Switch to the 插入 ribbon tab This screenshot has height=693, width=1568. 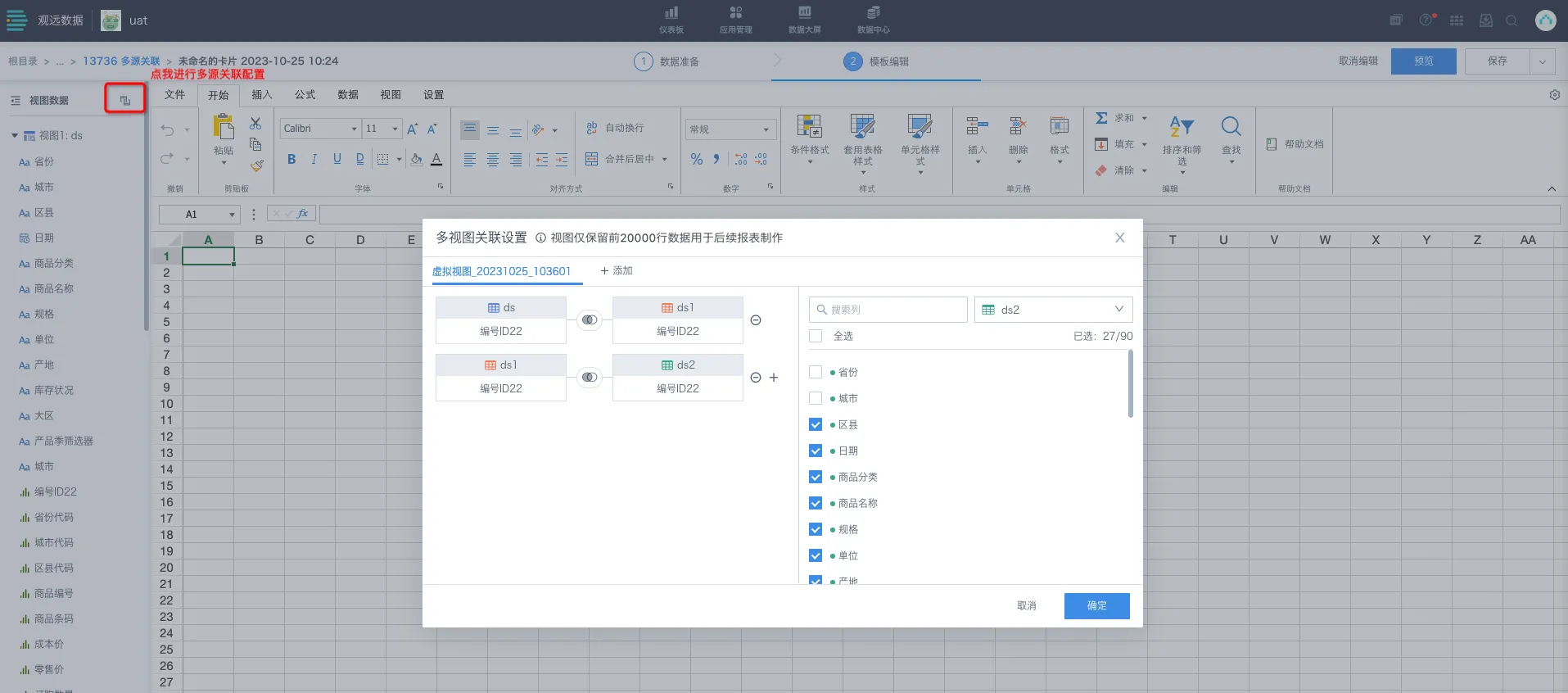click(261, 95)
